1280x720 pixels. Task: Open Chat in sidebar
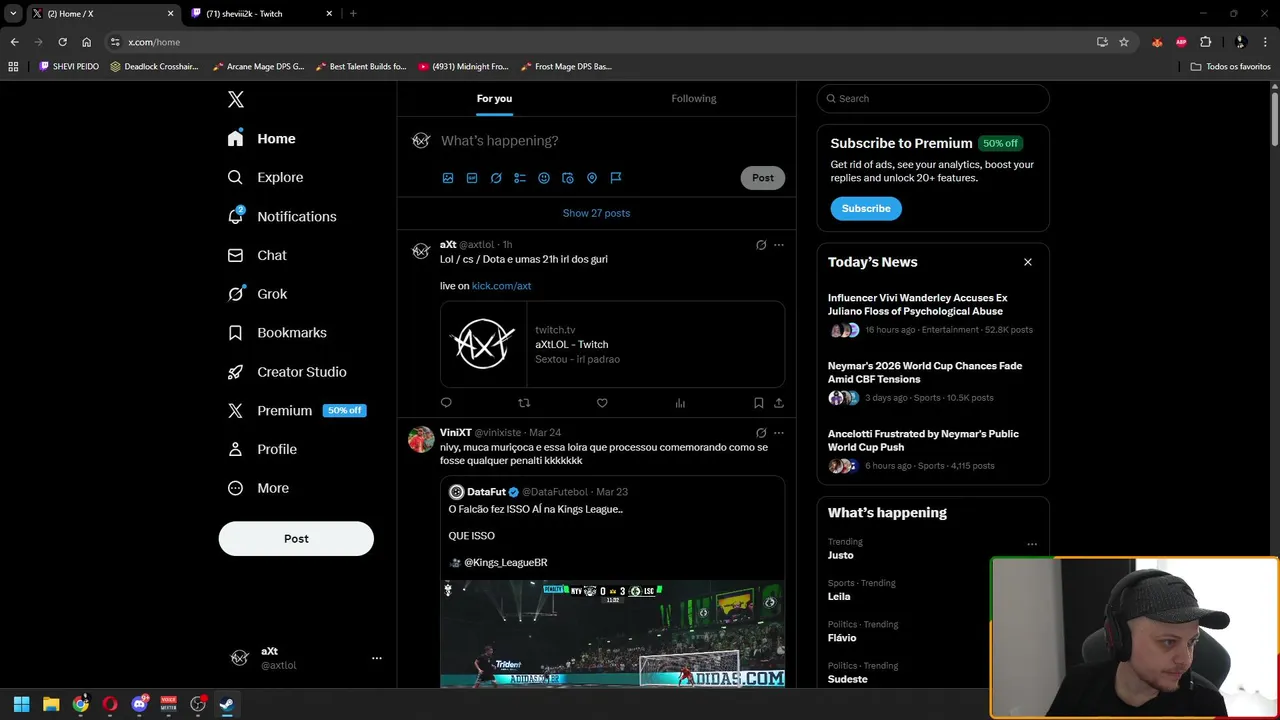[x=257, y=255]
